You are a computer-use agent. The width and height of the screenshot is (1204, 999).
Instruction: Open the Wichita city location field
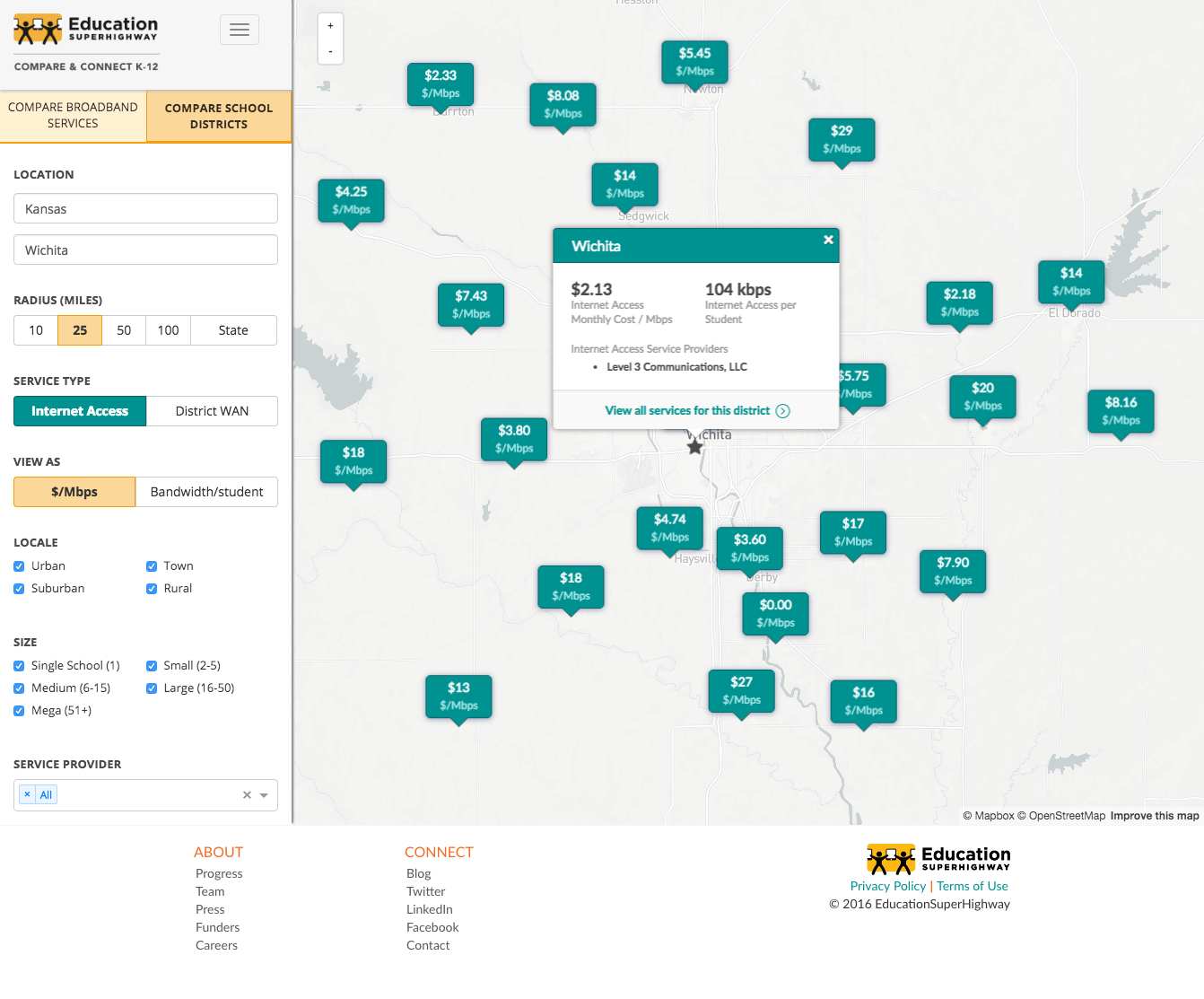point(145,250)
